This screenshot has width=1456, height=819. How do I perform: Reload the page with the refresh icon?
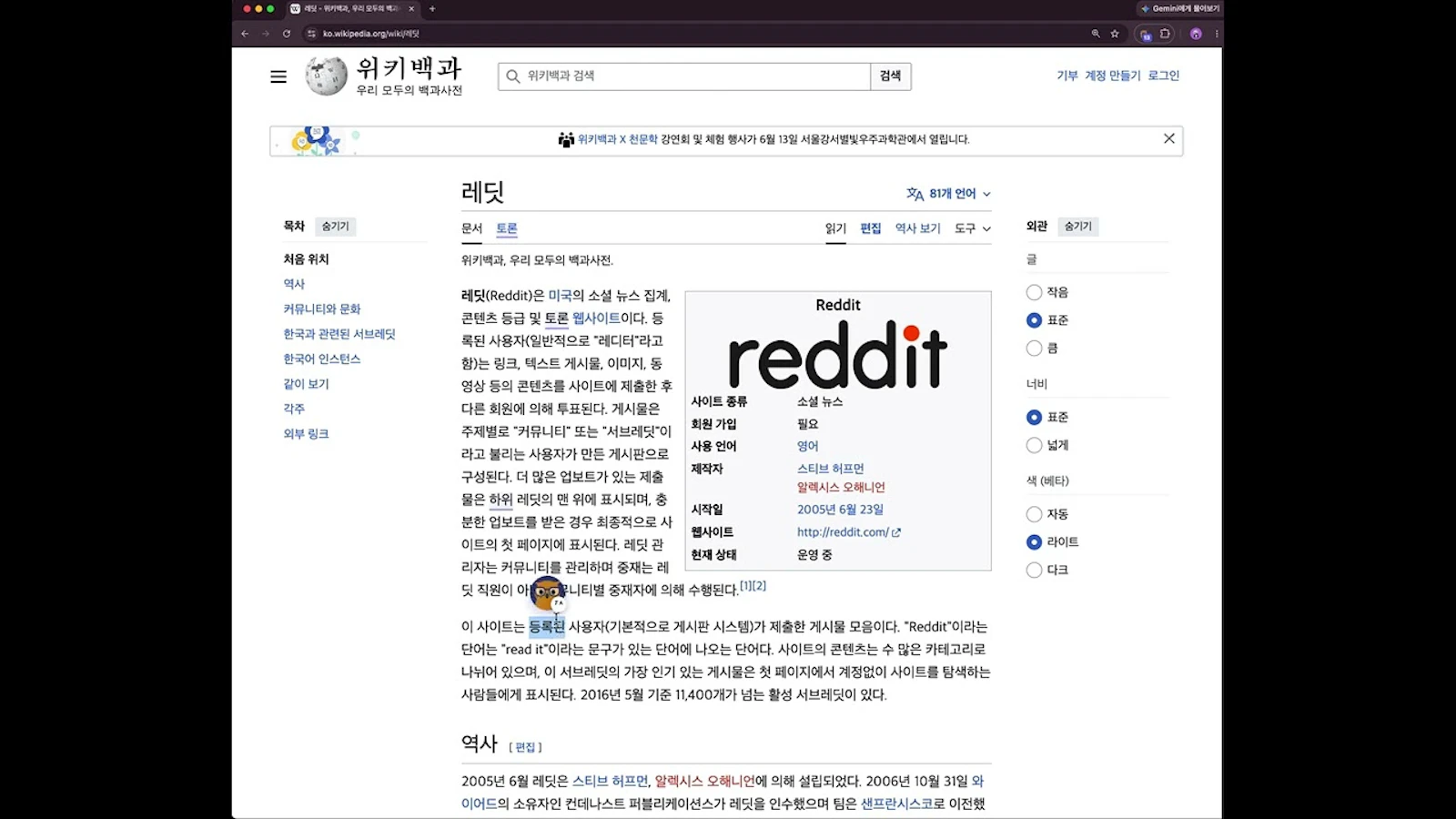click(287, 34)
